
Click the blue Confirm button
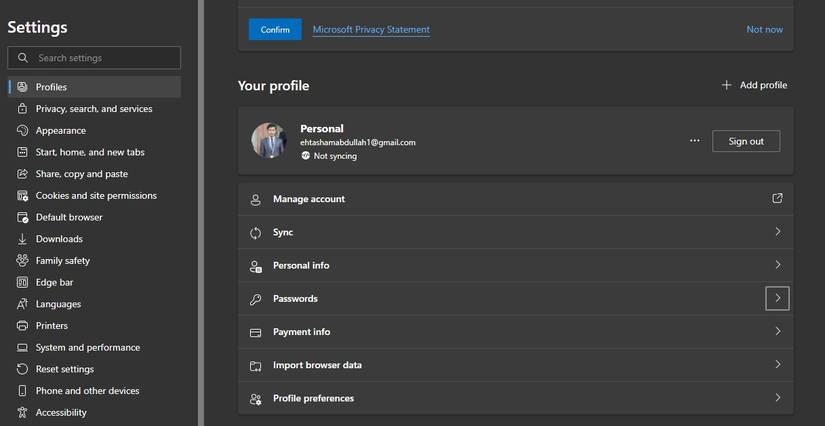275,30
